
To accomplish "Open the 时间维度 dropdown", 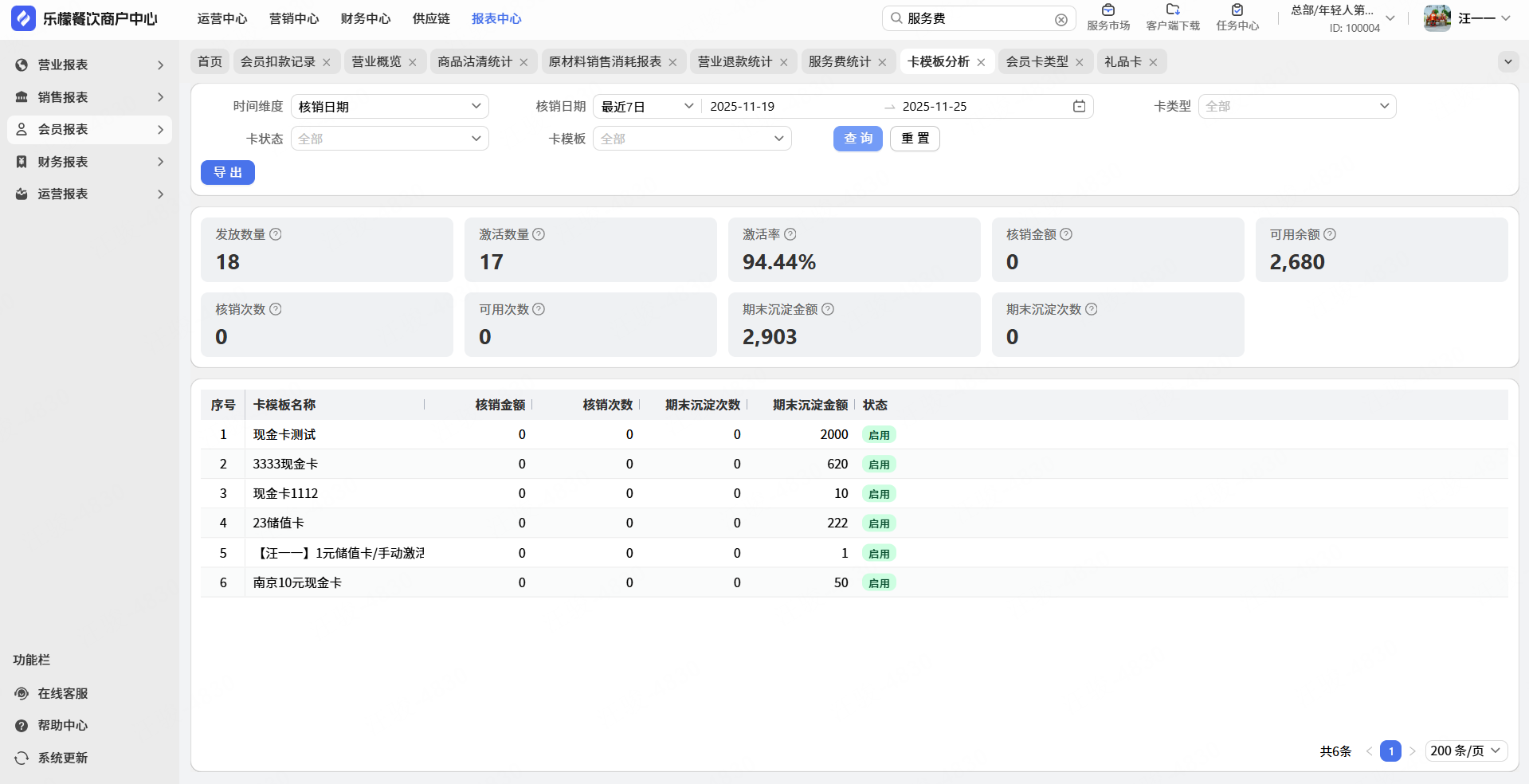I will pyautogui.click(x=390, y=106).
